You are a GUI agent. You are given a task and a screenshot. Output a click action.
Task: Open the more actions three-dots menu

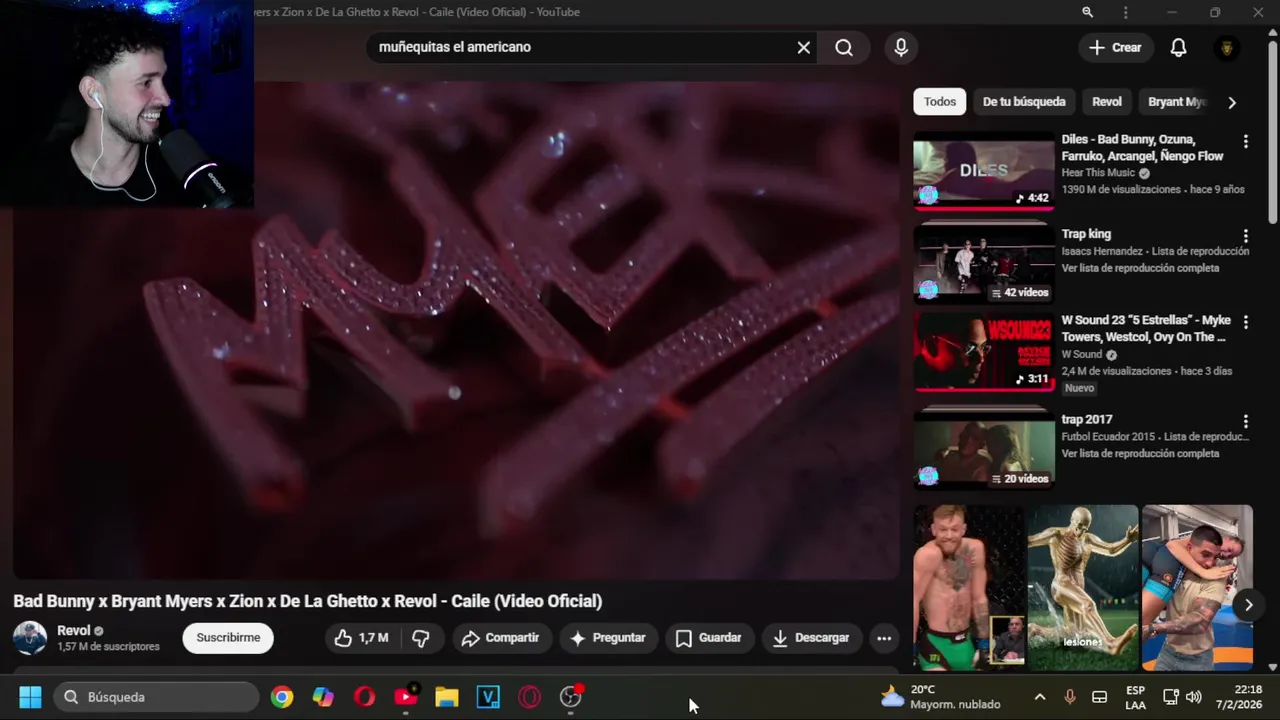tap(884, 638)
